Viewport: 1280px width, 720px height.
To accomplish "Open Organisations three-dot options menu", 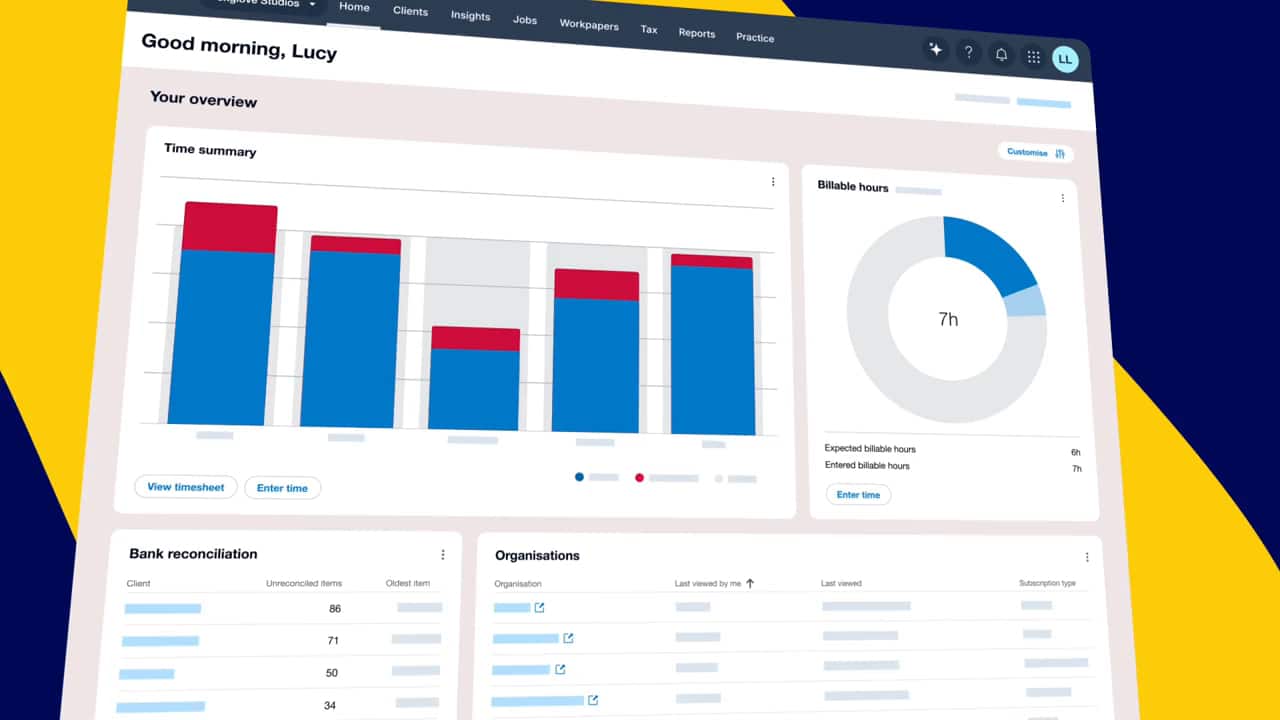I will click(1087, 557).
